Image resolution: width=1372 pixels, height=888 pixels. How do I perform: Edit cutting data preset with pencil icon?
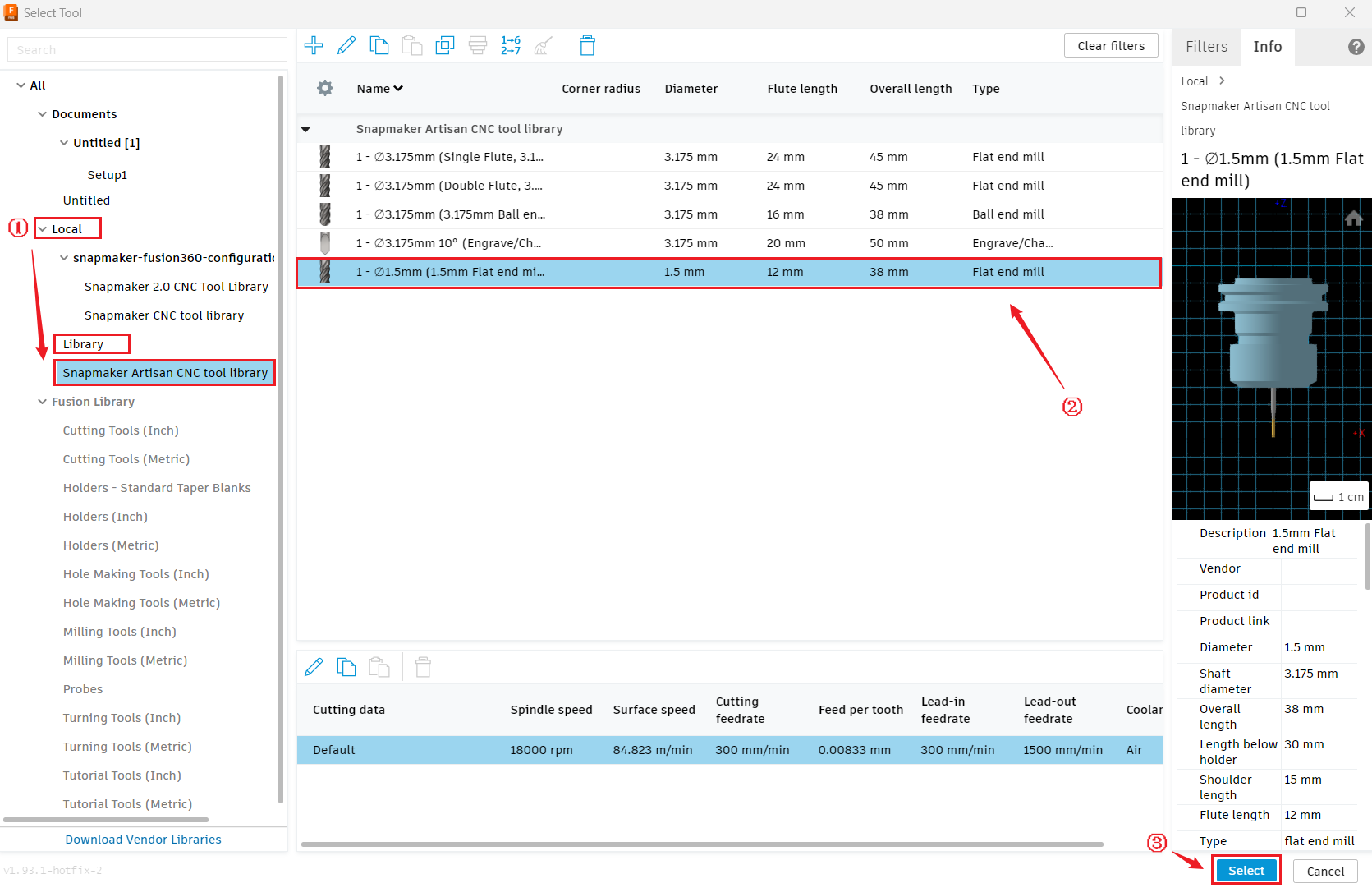coord(314,667)
